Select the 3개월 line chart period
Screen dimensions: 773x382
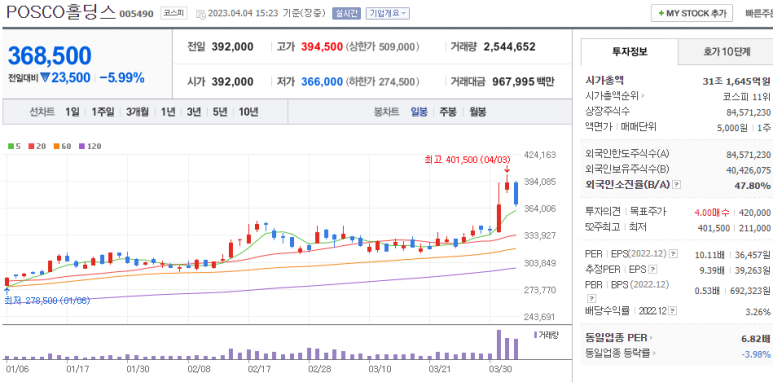point(137,112)
